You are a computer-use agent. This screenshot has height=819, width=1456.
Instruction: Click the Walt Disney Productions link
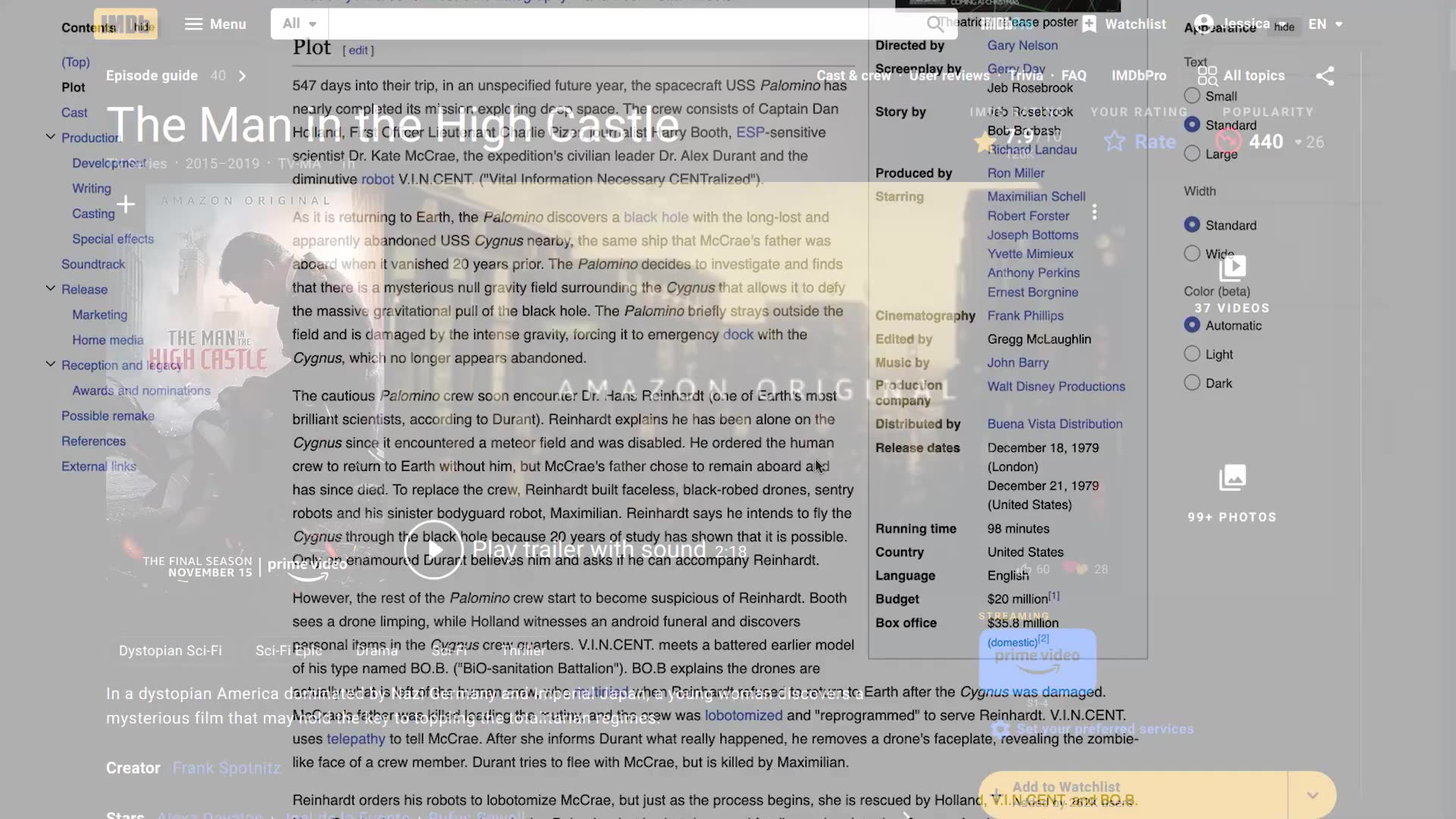[1056, 386]
